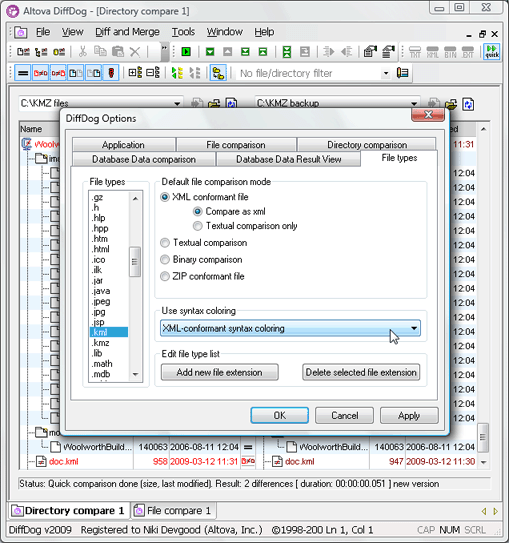This screenshot has height=543, width=509.
Task: Click the display current difference icon
Action: (287, 52)
